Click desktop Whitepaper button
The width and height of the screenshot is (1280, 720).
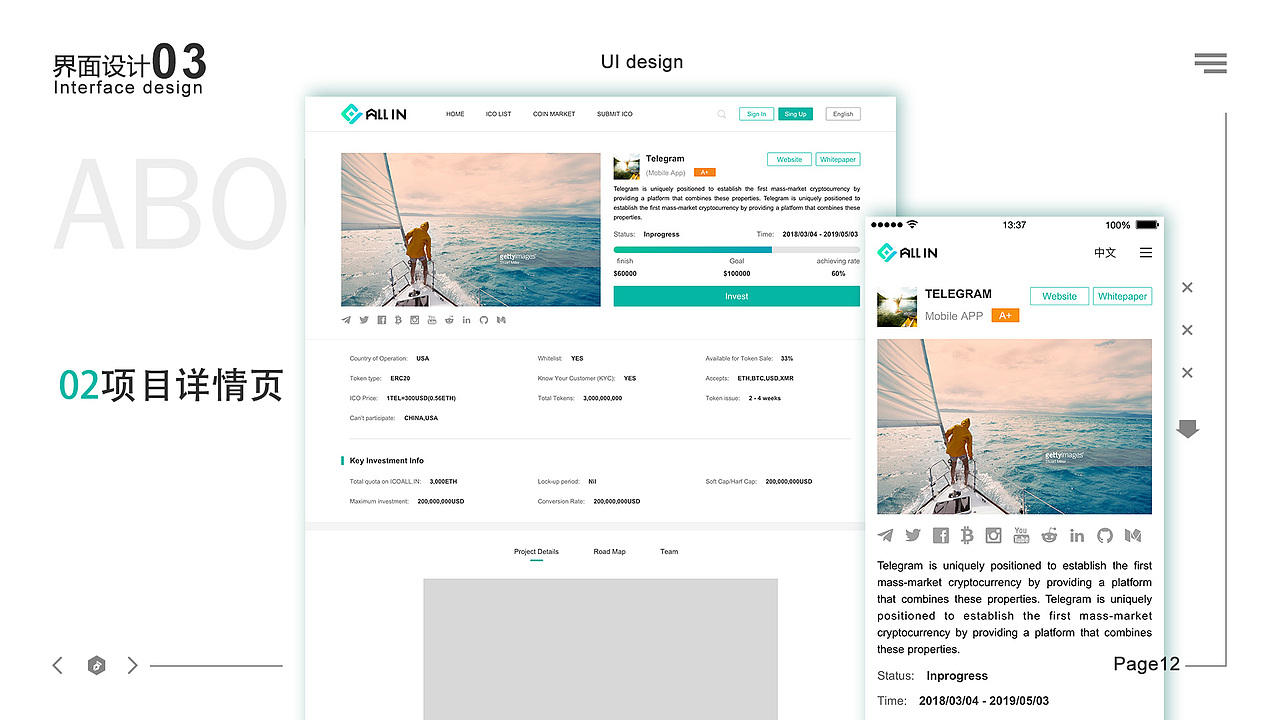click(x=838, y=159)
